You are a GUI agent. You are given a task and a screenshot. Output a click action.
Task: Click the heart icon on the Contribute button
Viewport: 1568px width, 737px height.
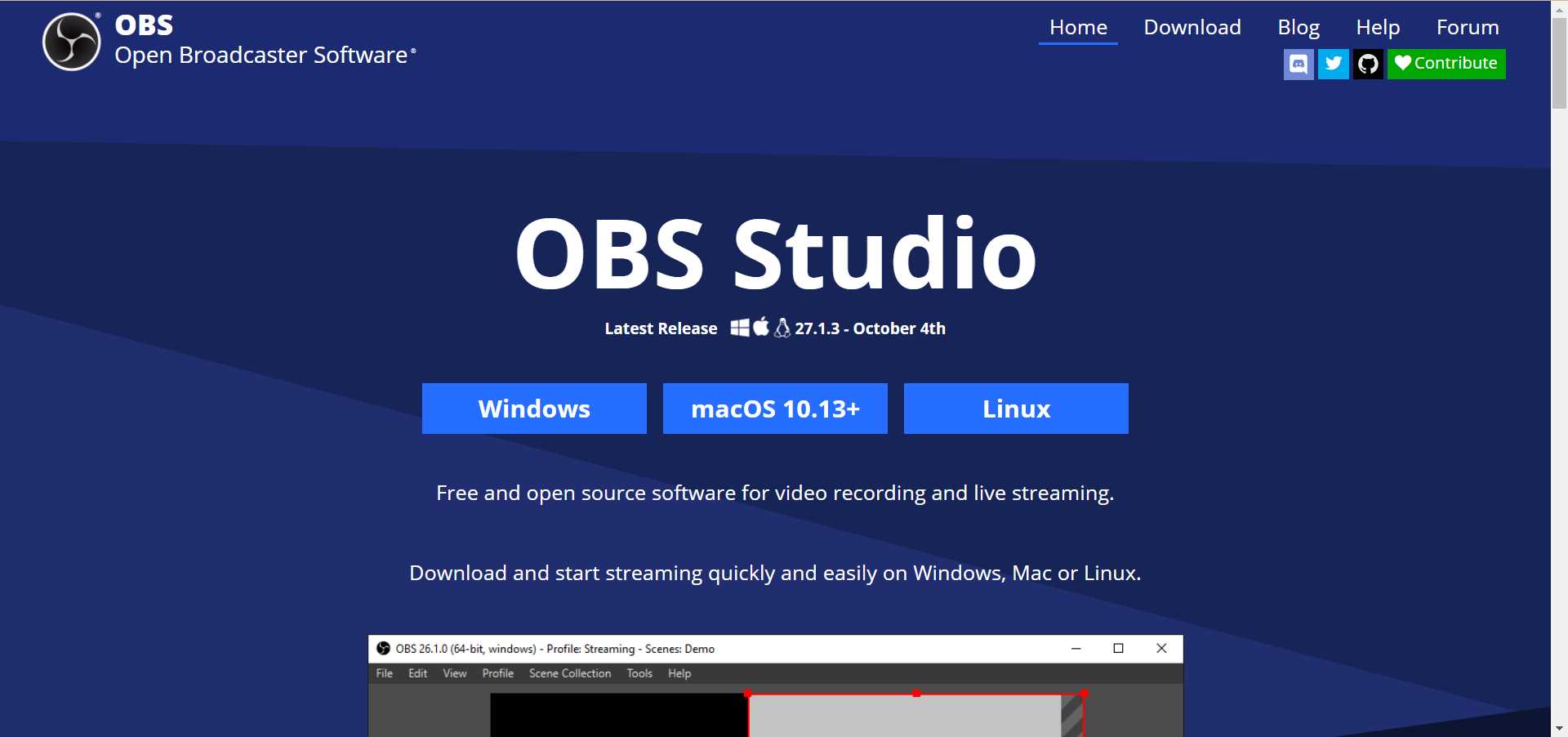pyautogui.click(x=1402, y=64)
